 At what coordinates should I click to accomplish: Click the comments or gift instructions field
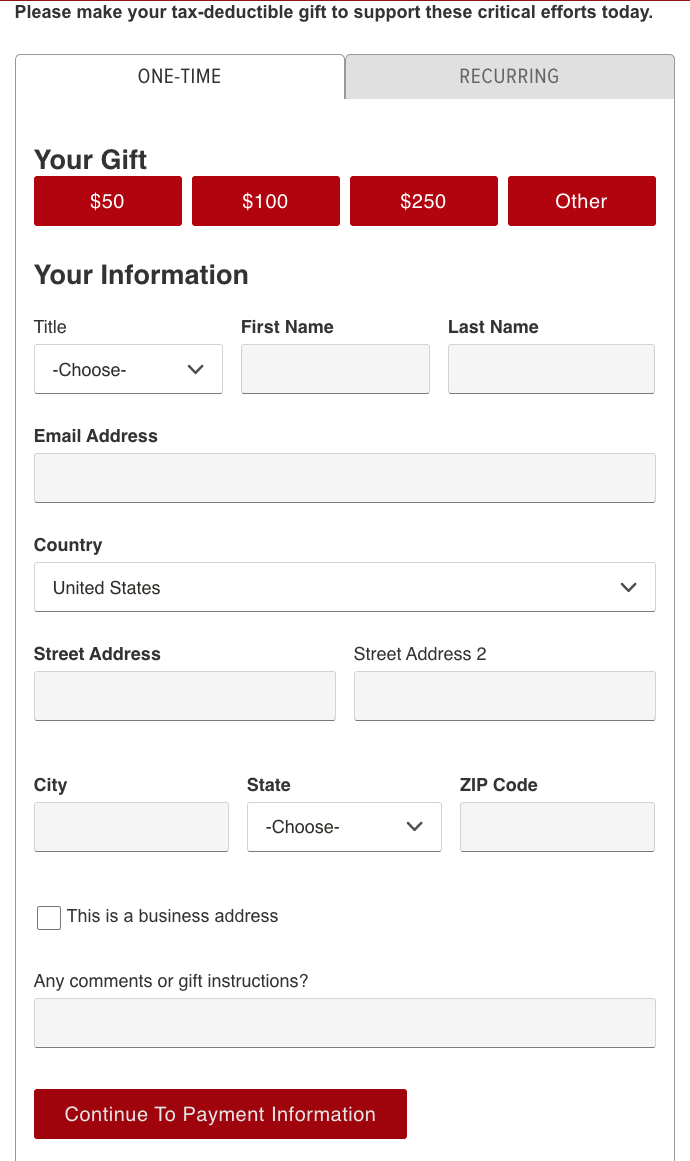click(344, 1023)
